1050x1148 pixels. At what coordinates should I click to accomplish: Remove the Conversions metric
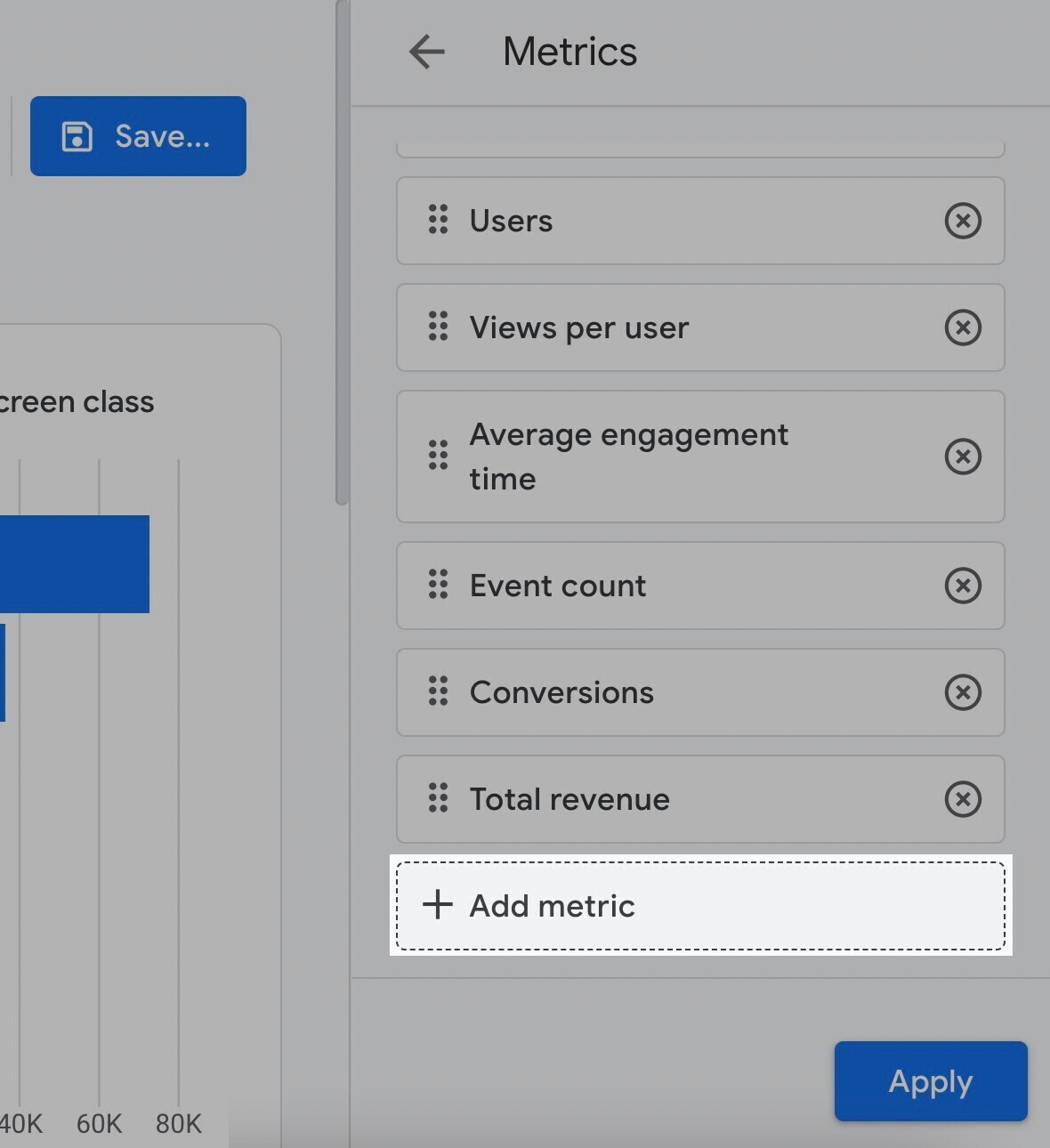(963, 692)
